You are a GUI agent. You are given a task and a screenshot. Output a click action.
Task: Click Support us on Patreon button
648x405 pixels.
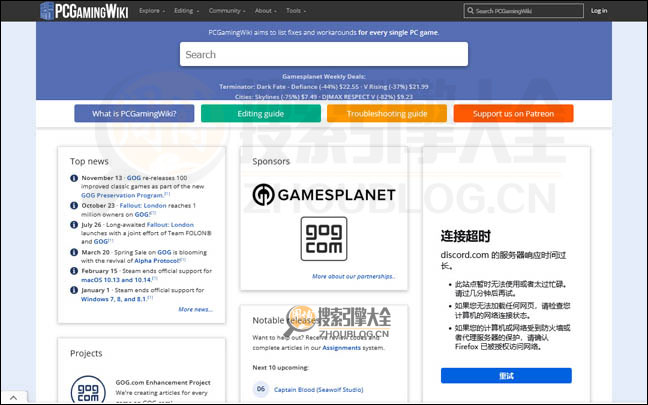click(x=513, y=113)
